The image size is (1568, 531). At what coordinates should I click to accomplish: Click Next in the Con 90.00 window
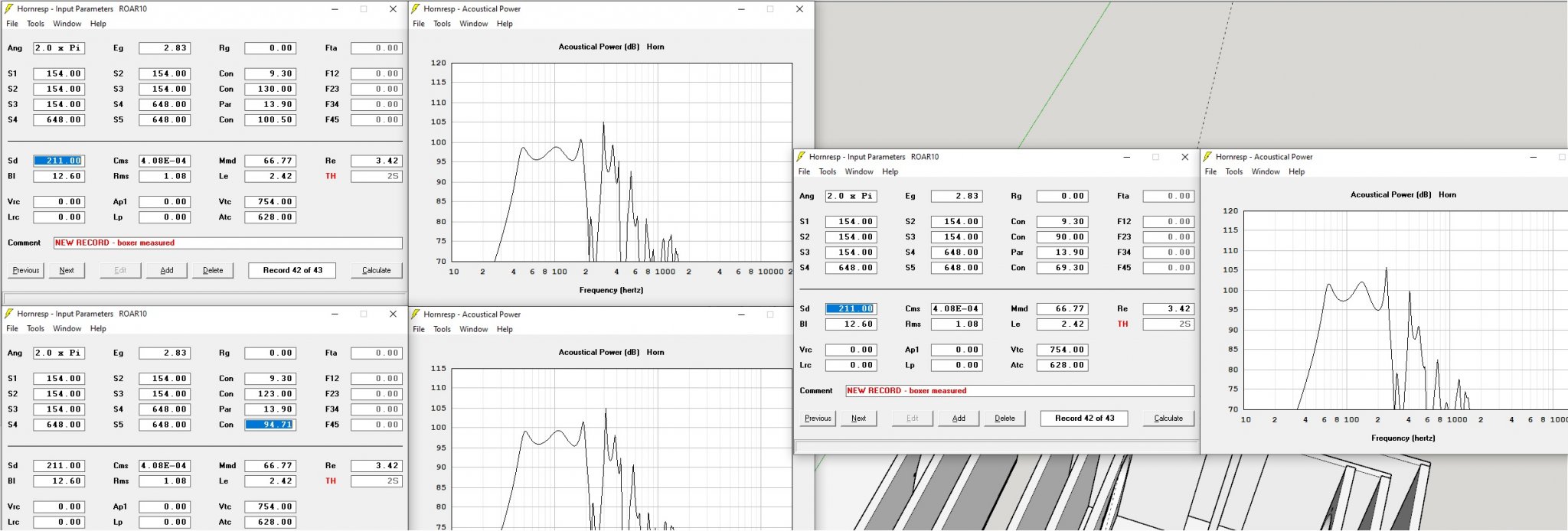tap(858, 419)
